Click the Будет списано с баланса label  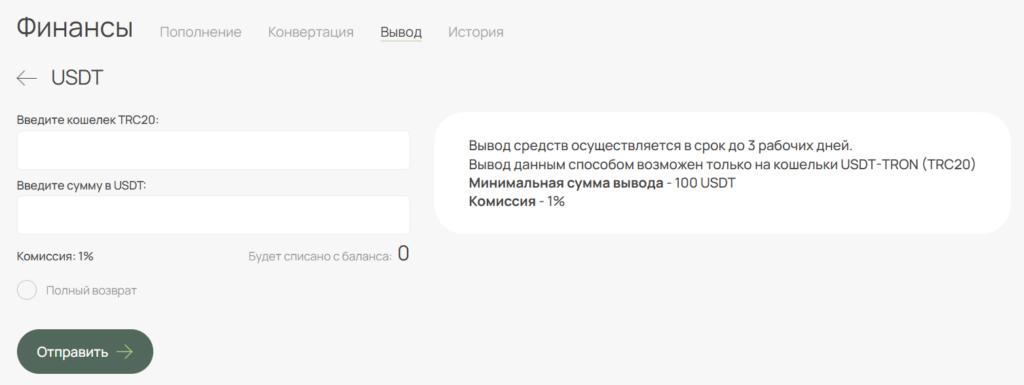320,256
